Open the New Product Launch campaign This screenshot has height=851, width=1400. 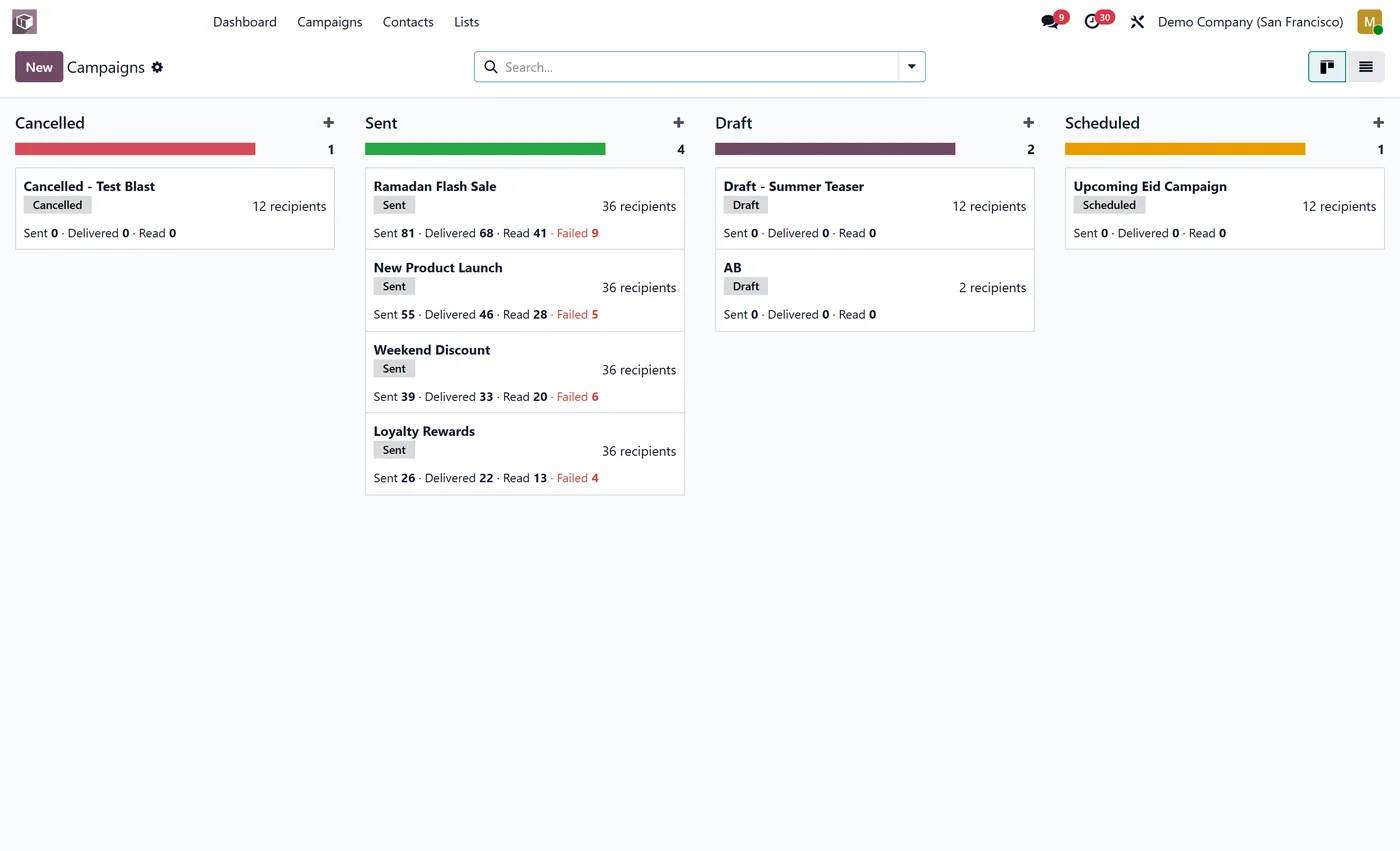525,290
